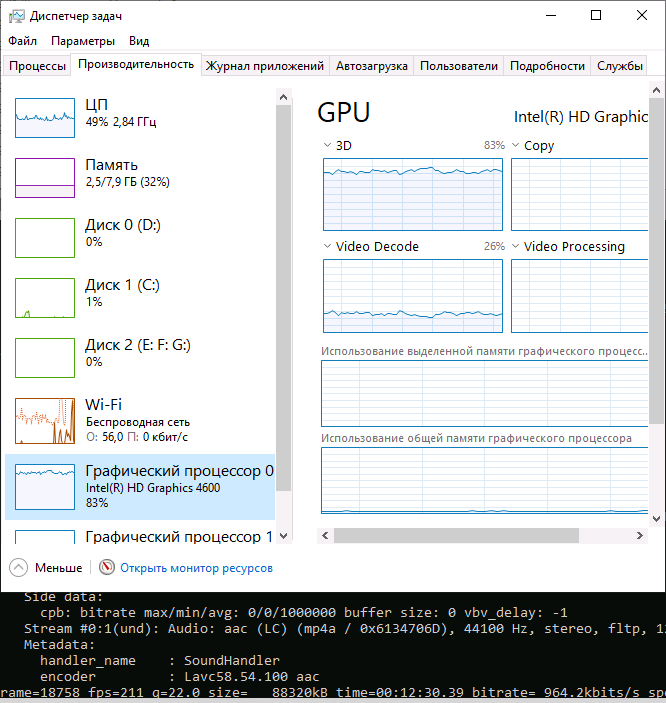Open the Video Decode engine dropdown
This screenshot has width=666, height=703.
point(328,247)
